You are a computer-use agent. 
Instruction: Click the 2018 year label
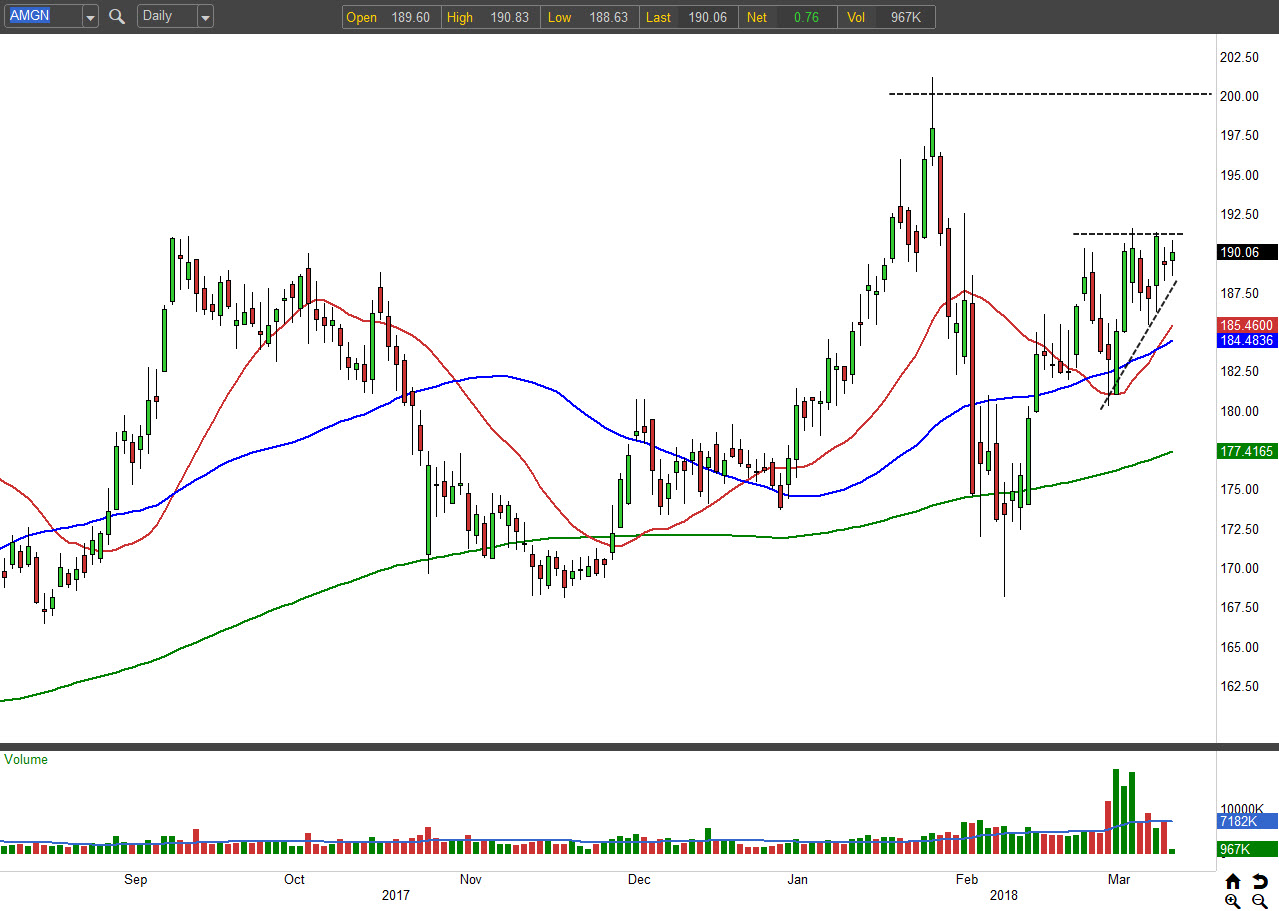(1004, 896)
